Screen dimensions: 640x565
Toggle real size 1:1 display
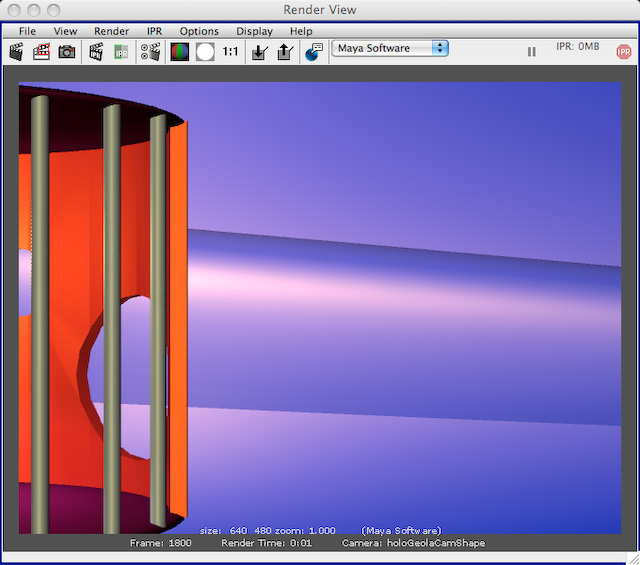[x=231, y=51]
